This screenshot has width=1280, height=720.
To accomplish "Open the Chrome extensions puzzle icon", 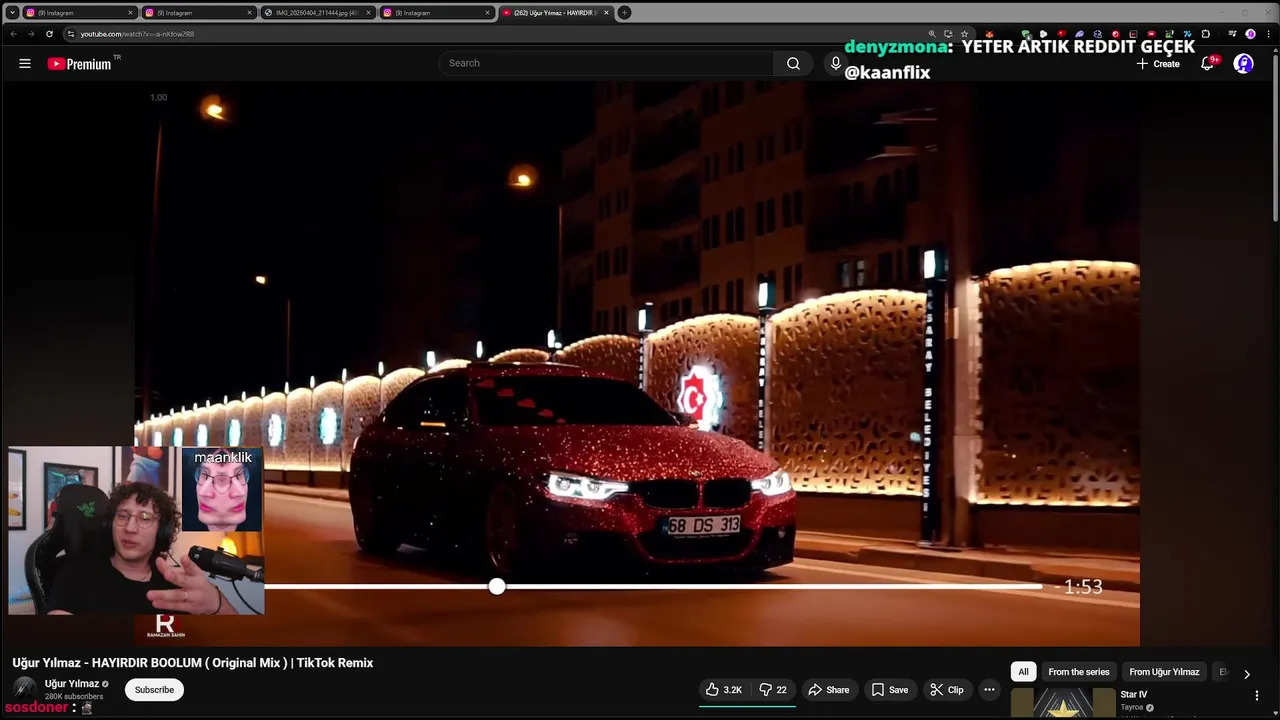I will pos(1205,34).
